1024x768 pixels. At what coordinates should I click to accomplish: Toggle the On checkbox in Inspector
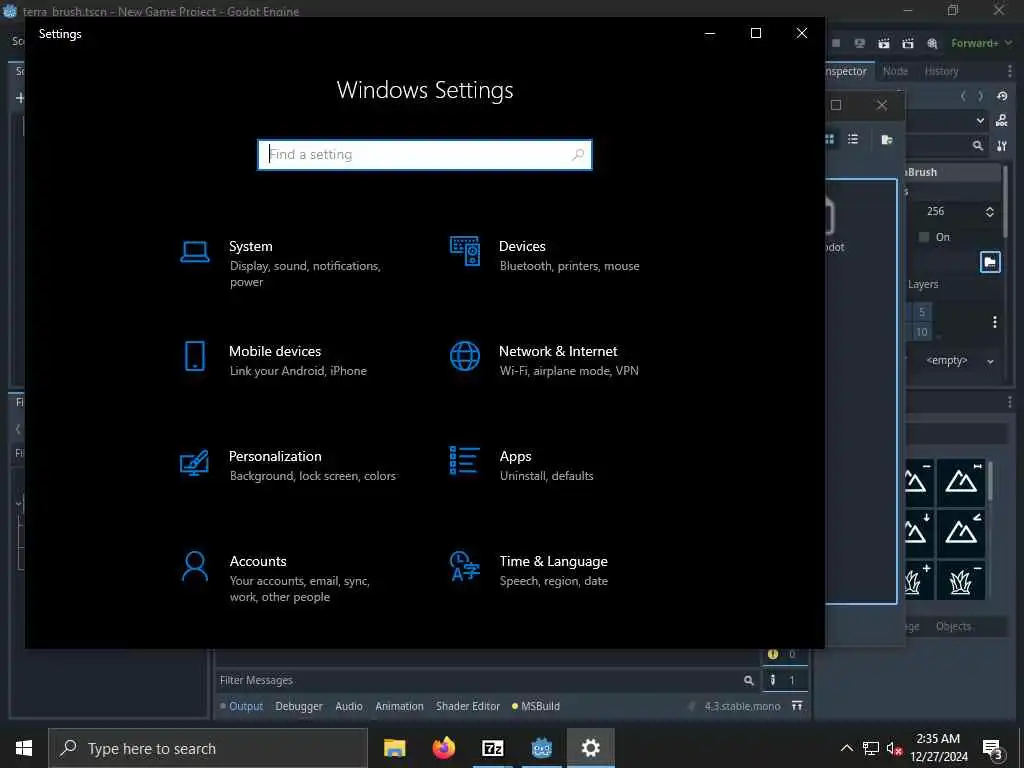click(924, 237)
